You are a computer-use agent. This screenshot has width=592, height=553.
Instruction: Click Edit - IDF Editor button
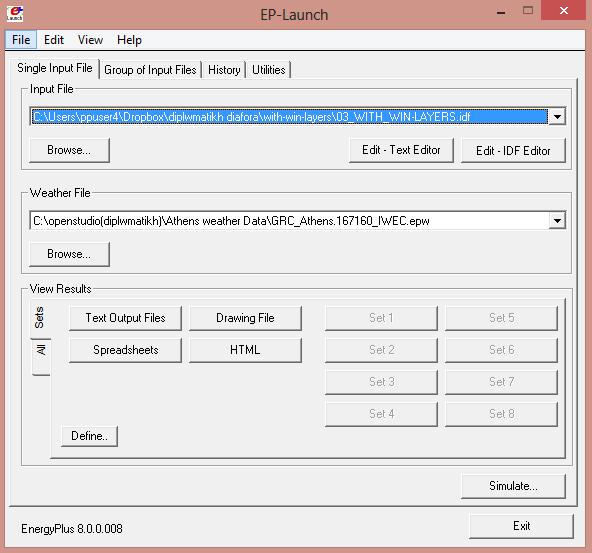coord(513,151)
